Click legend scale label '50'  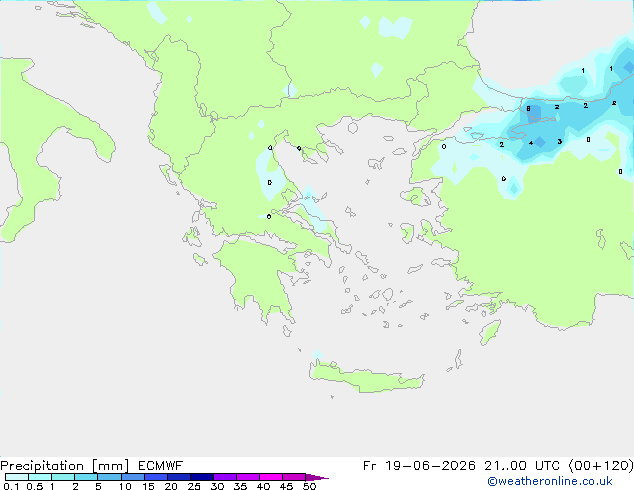coord(309,486)
